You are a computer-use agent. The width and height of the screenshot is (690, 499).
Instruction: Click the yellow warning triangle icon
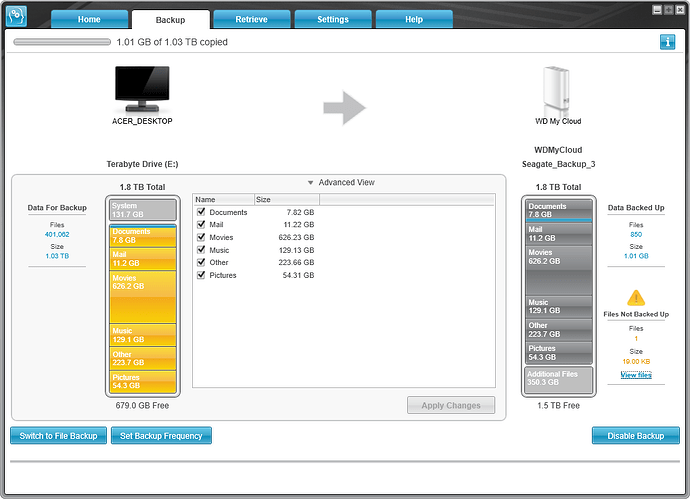tap(636, 298)
